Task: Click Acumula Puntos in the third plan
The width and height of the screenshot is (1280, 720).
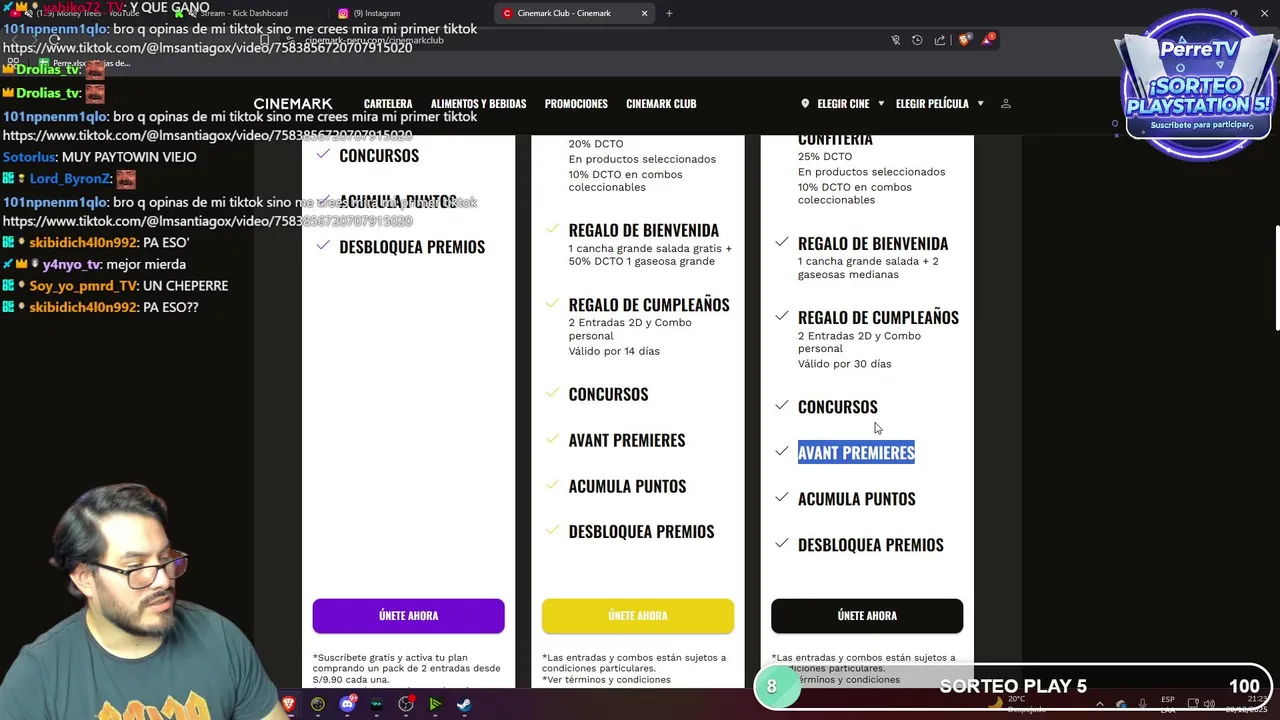Action: click(x=856, y=499)
